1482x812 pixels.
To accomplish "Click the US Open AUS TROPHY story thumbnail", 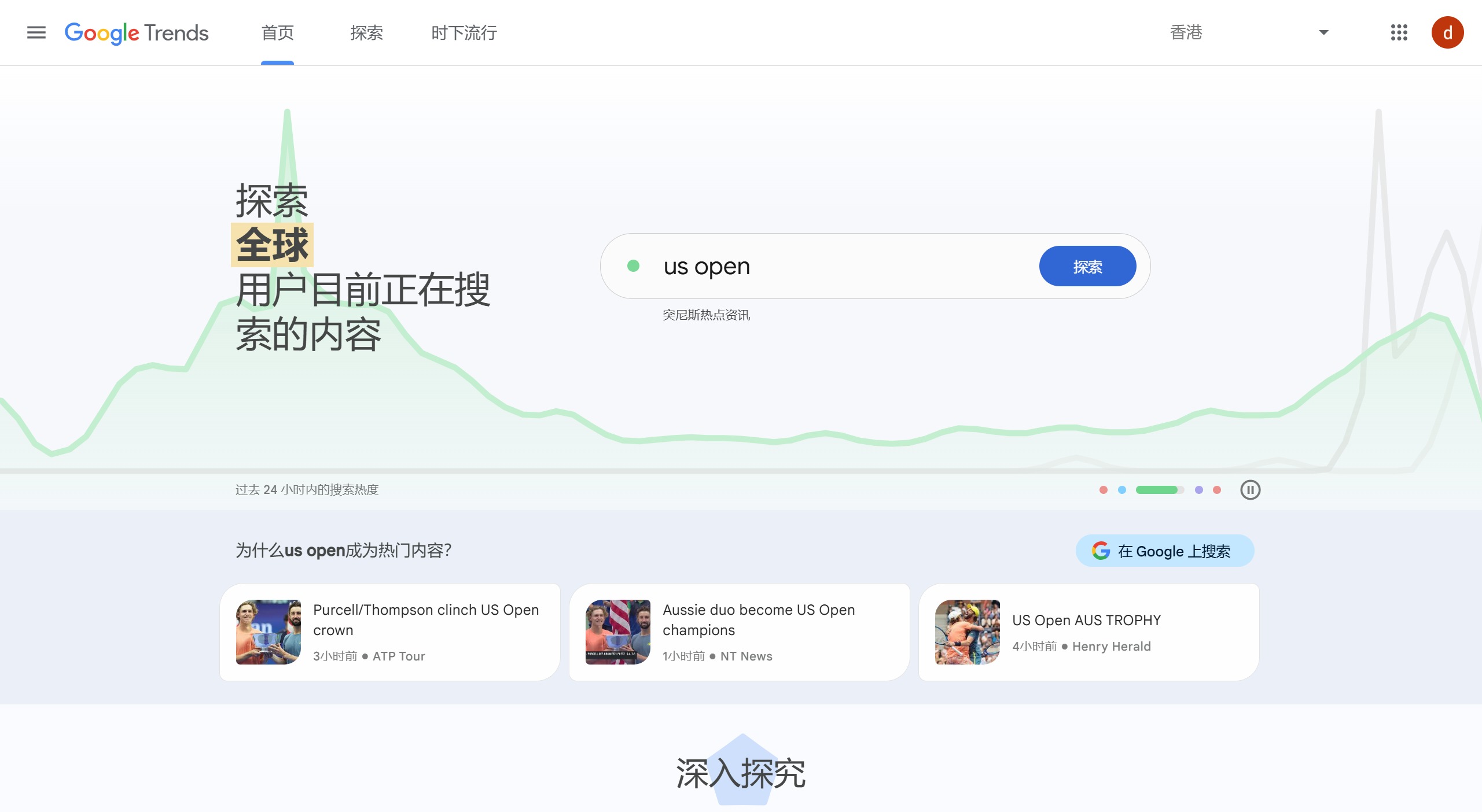I will point(966,632).
